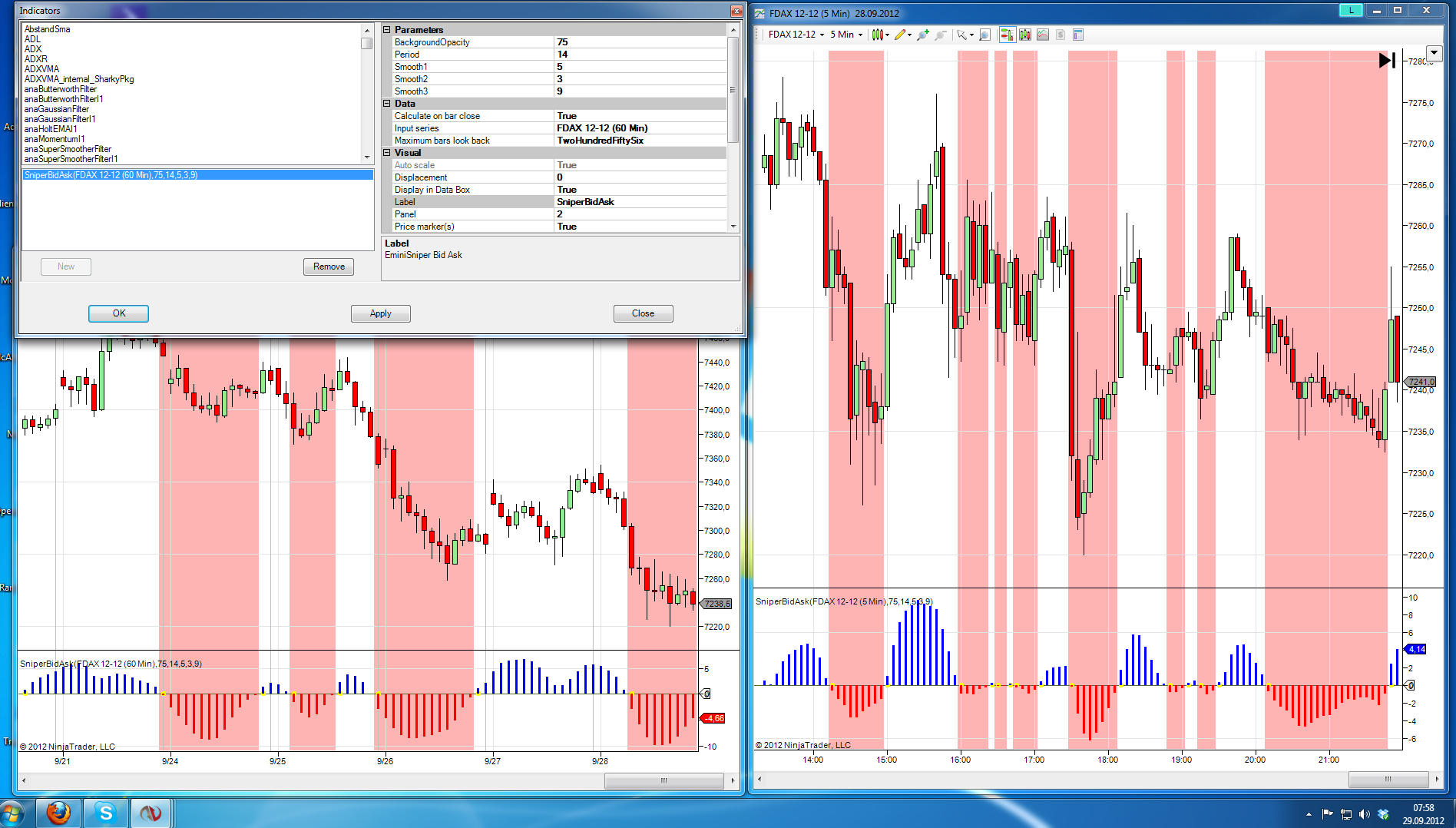This screenshot has width=1456, height=828.
Task: Click the network tray icon
Action: [x=1345, y=814]
